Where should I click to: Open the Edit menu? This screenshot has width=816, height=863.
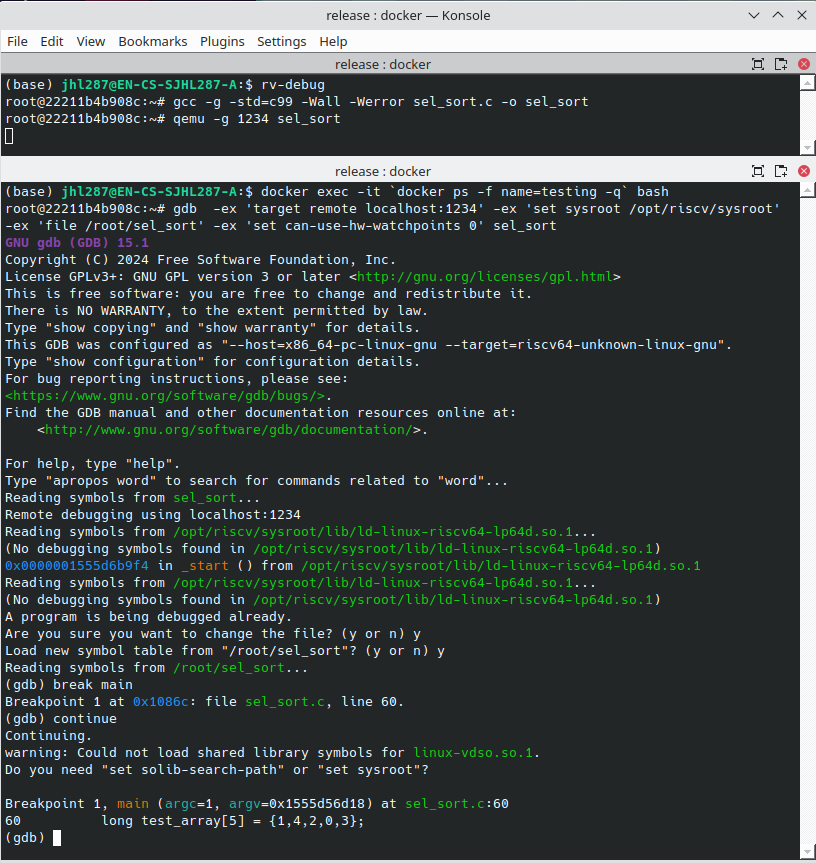pos(52,41)
